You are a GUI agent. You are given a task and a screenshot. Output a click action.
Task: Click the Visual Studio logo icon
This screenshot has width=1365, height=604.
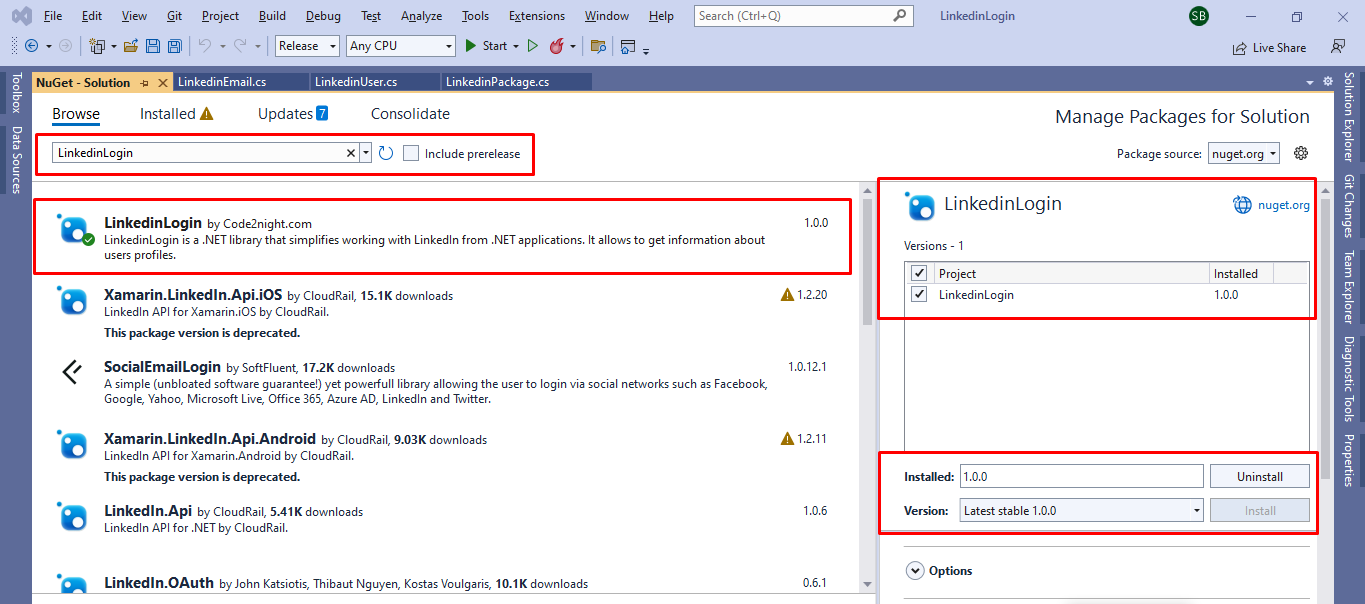[21, 16]
